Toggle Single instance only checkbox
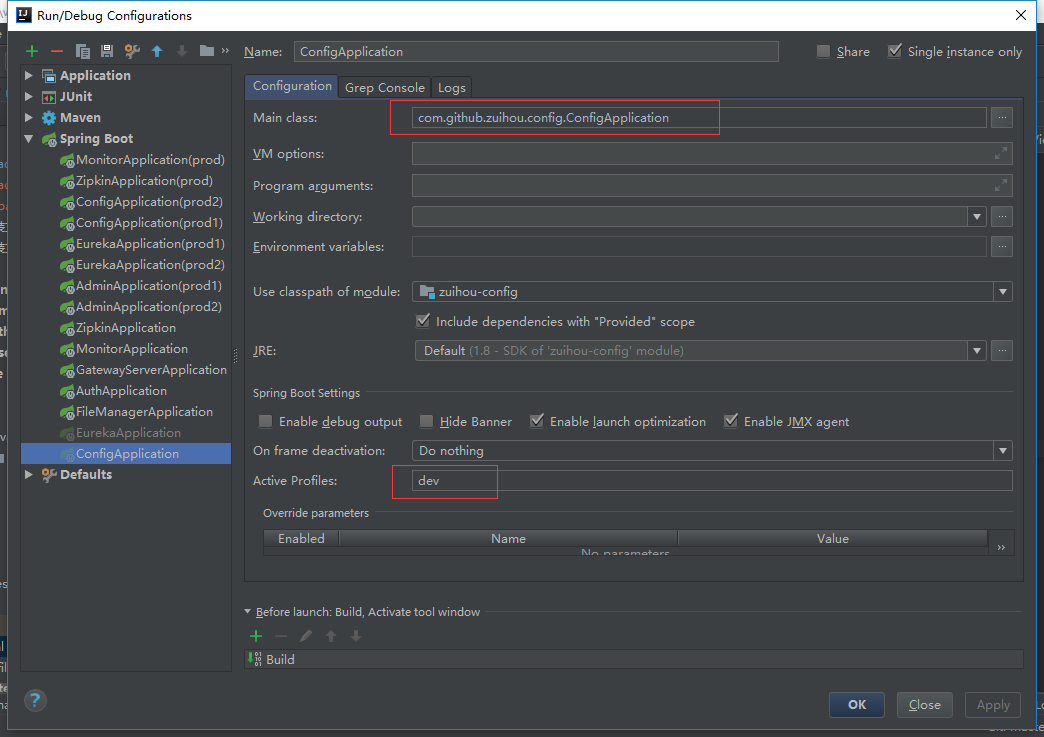The image size is (1044, 737). pyautogui.click(x=895, y=51)
